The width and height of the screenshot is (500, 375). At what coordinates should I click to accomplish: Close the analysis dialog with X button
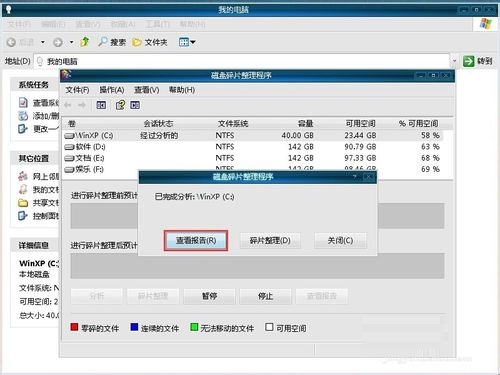pyautogui.click(x=368, y=177)
